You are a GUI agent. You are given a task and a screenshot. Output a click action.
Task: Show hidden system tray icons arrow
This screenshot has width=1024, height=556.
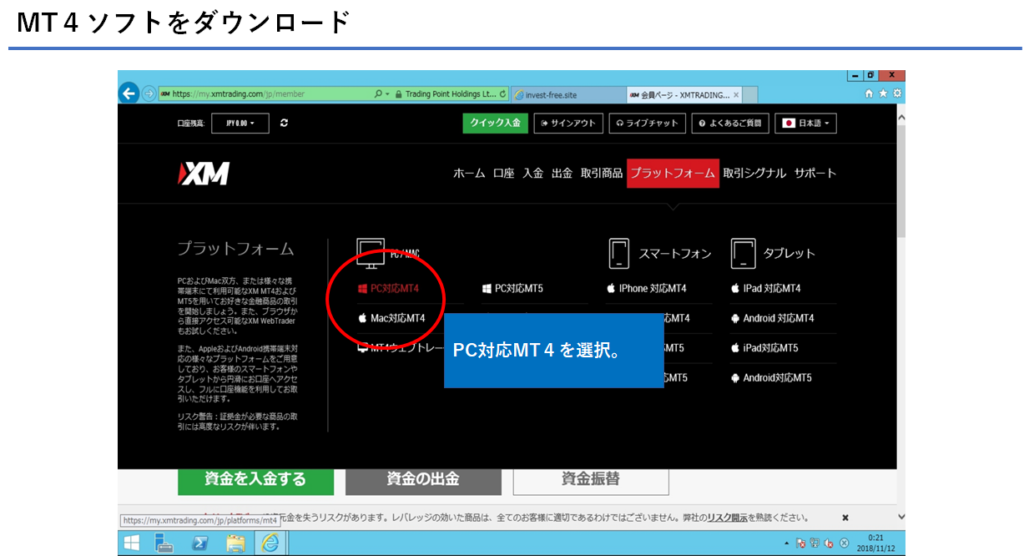point(786,543)
